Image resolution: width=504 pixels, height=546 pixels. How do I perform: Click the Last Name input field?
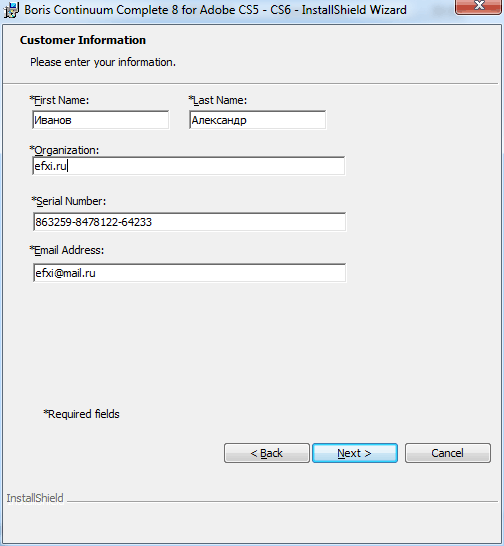tap(258, 120)
